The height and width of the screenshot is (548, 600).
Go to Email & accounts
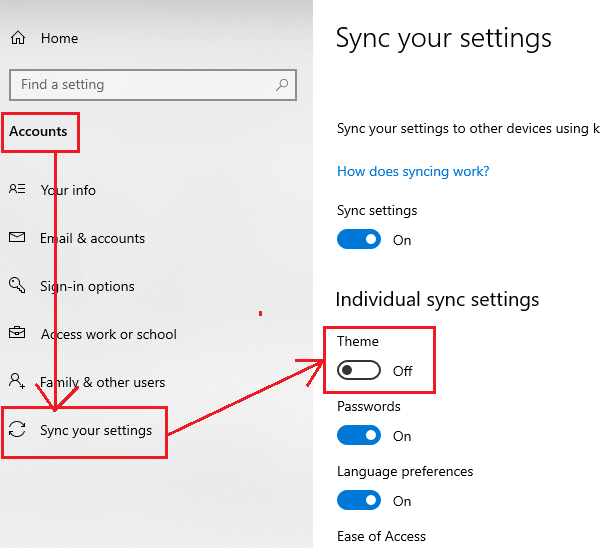92,238
